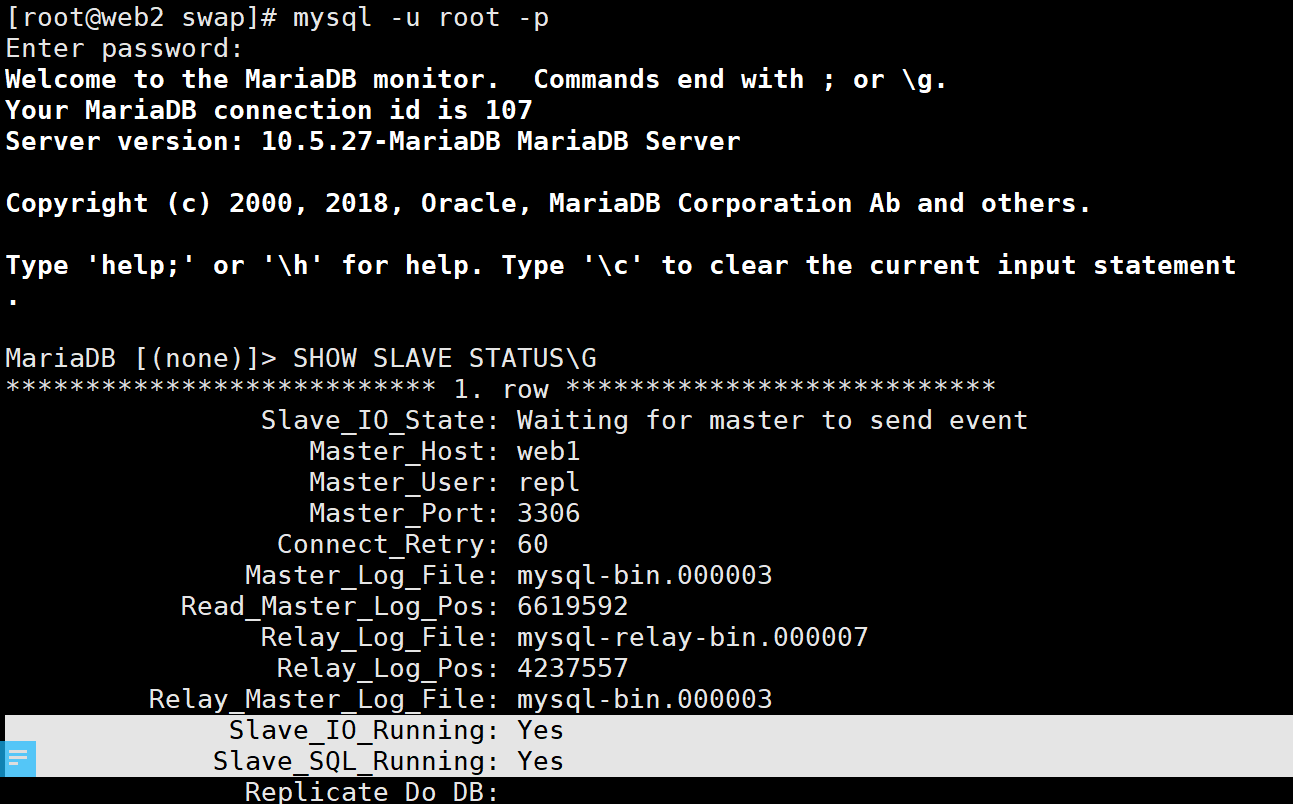1293x804 pixels.
Task: Click the Master_Port value 3306
Action: 548,513
